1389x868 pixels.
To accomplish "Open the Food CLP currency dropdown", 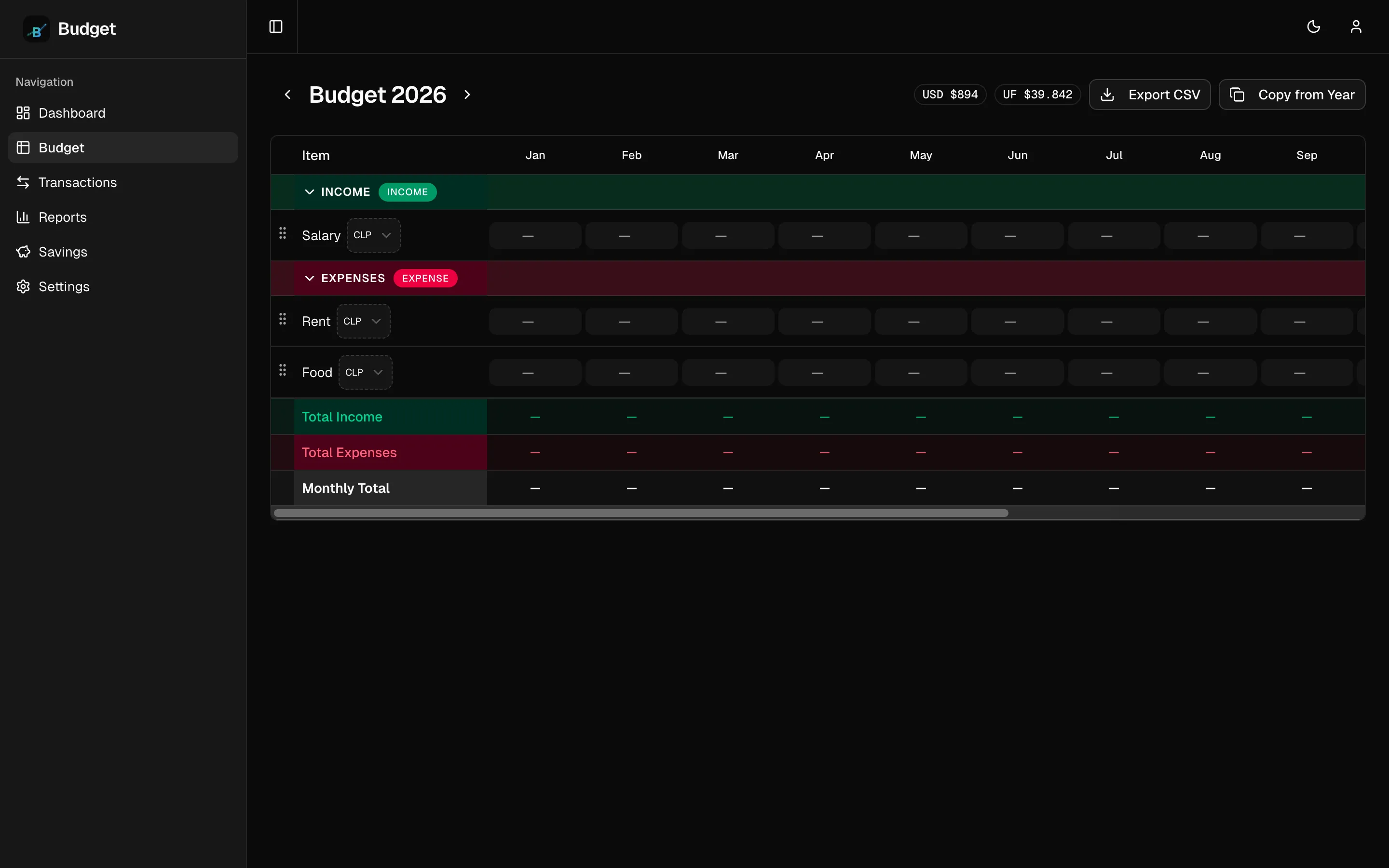I will tap(365, 372).
